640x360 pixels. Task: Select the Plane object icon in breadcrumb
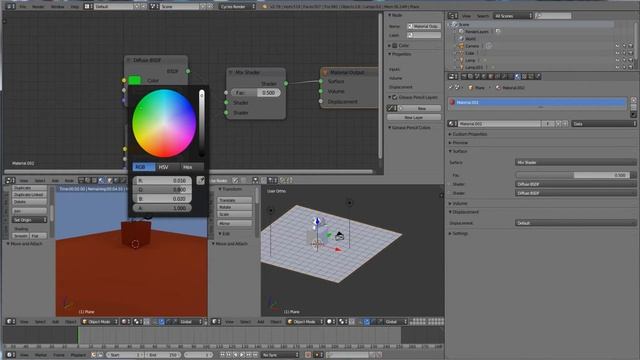471,87
